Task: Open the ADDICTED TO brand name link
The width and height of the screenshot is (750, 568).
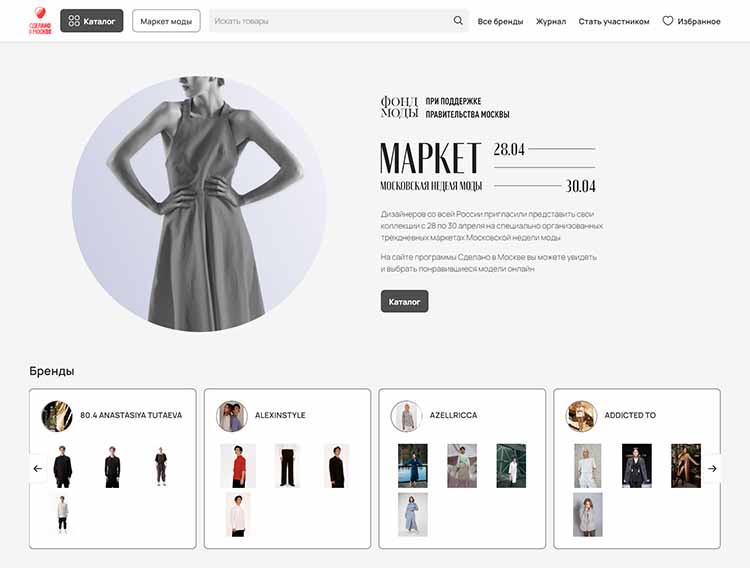Action: pyautogui.click(x=630, y=415)
